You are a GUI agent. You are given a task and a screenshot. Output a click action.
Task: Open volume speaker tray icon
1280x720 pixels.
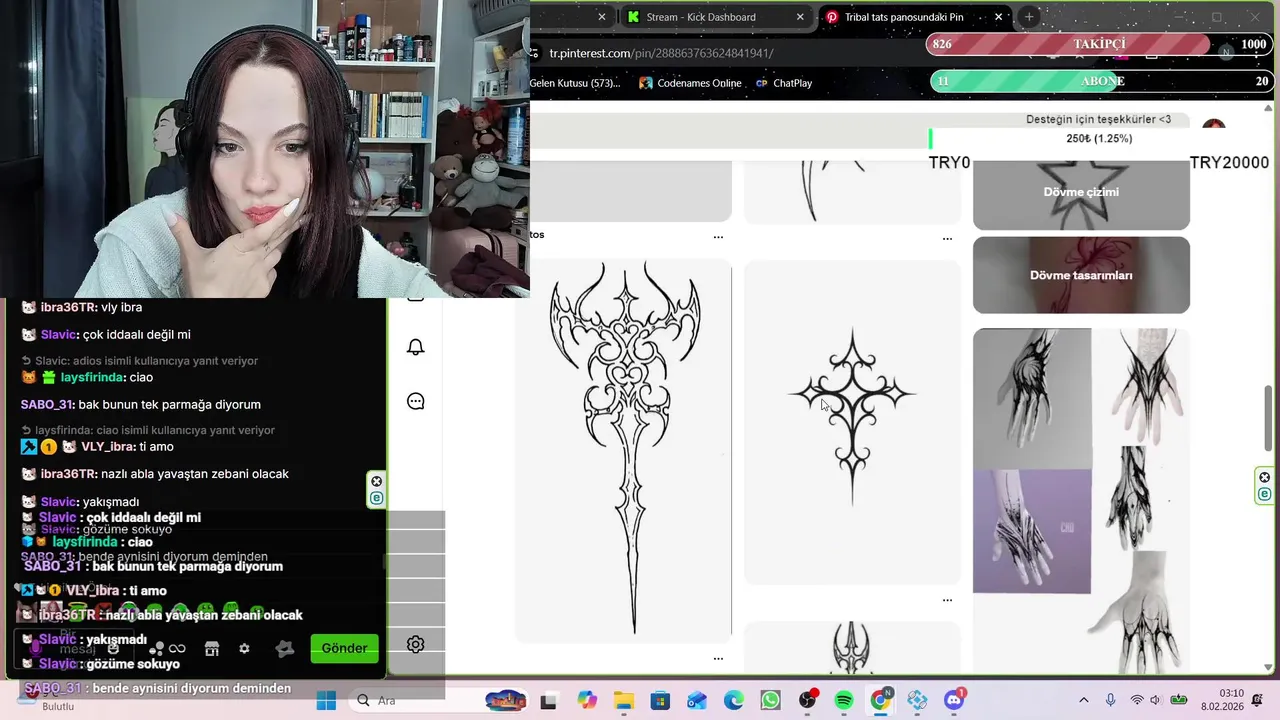[x=1155, y=700]
